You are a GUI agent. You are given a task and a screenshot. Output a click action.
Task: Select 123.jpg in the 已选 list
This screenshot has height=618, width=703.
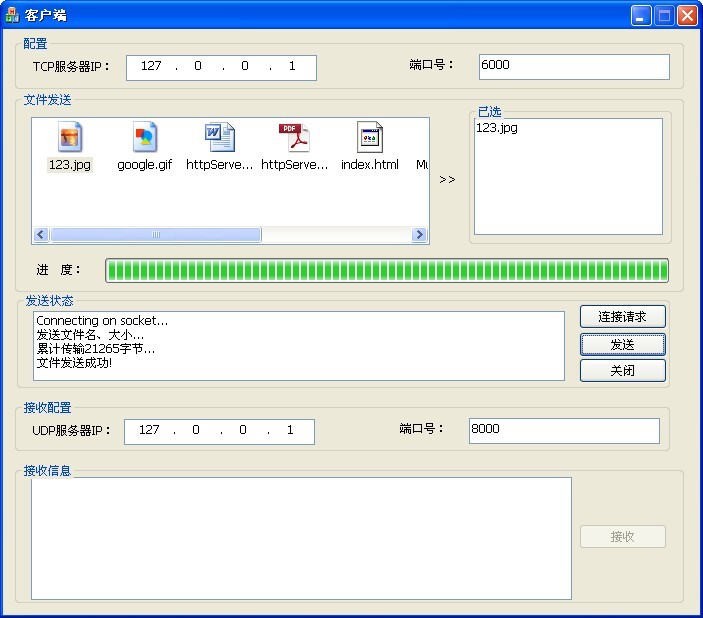497,128
